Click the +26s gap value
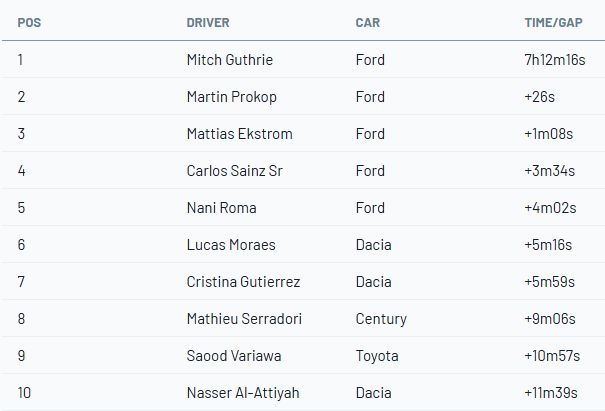 pyautogui.click(x=539, y=97)
